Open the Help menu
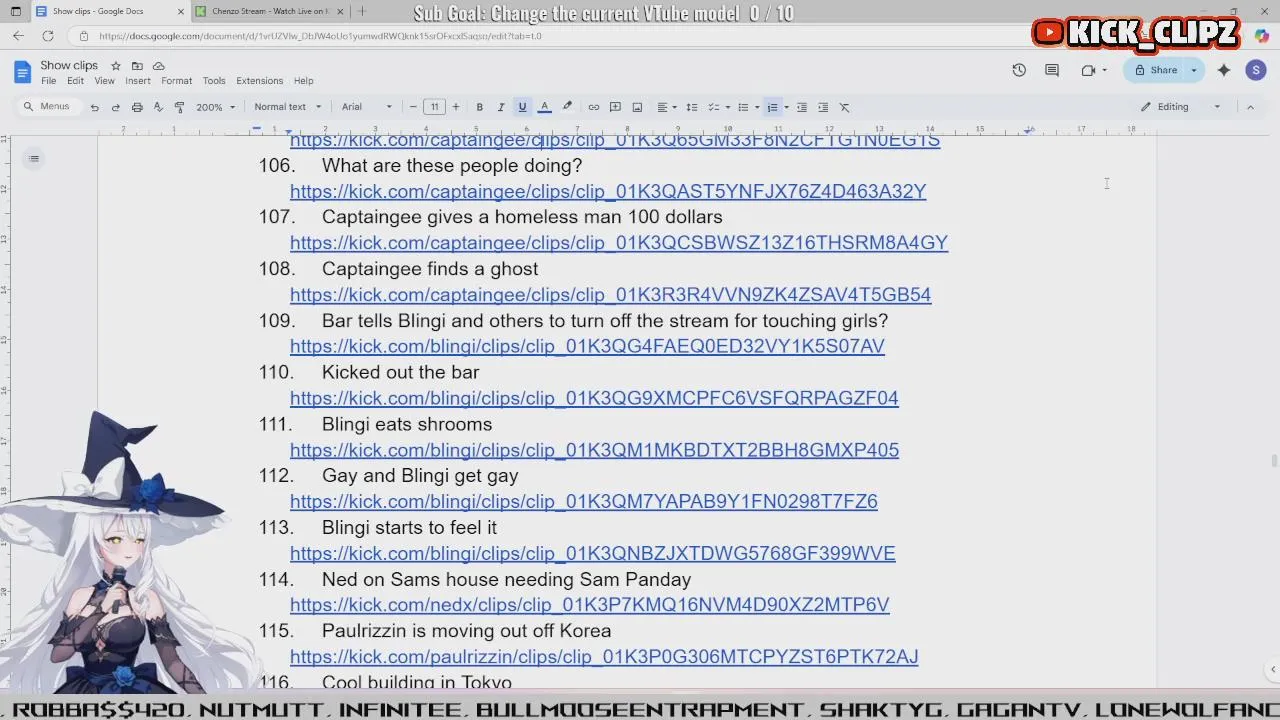1280x720 pixels. click(303, 81)
